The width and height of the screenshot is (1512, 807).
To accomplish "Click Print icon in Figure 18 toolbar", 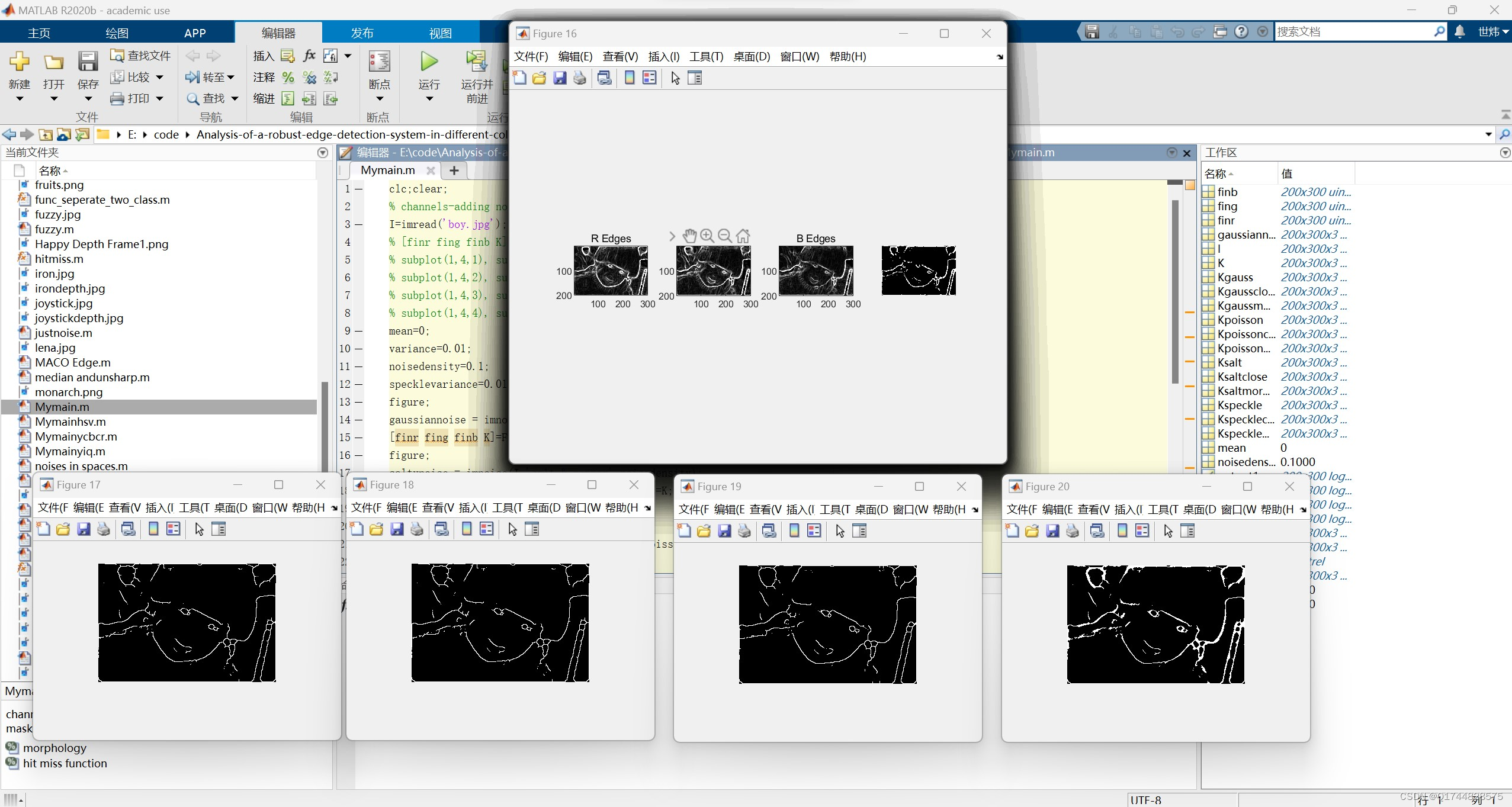I will tap(417, 529).
